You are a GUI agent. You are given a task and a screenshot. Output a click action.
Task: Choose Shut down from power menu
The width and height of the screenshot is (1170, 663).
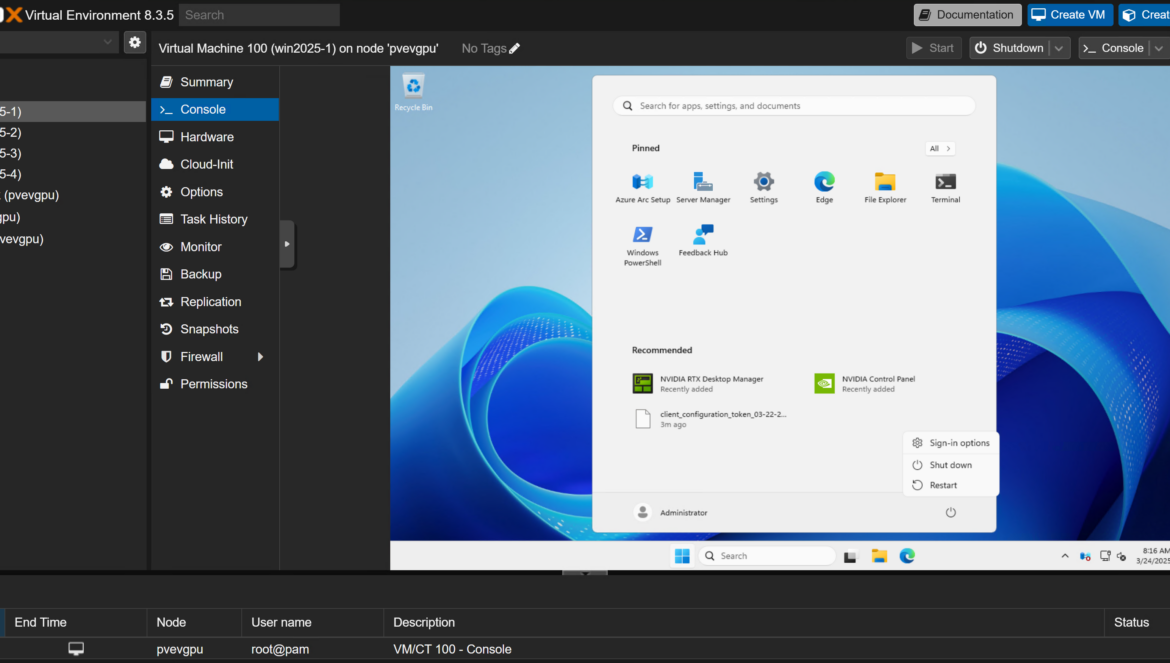tap(951, 465)
